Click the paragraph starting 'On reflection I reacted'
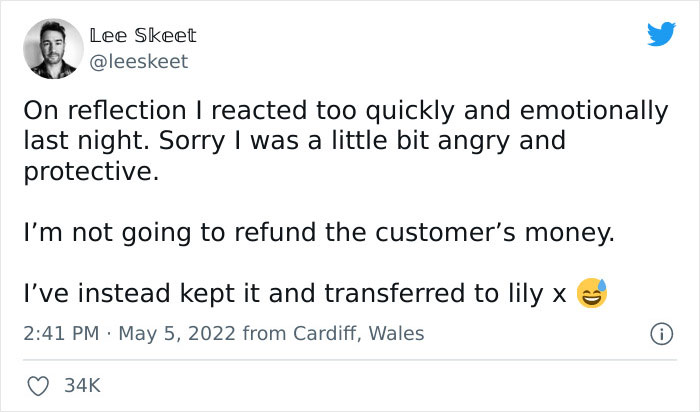 [346, 141]
